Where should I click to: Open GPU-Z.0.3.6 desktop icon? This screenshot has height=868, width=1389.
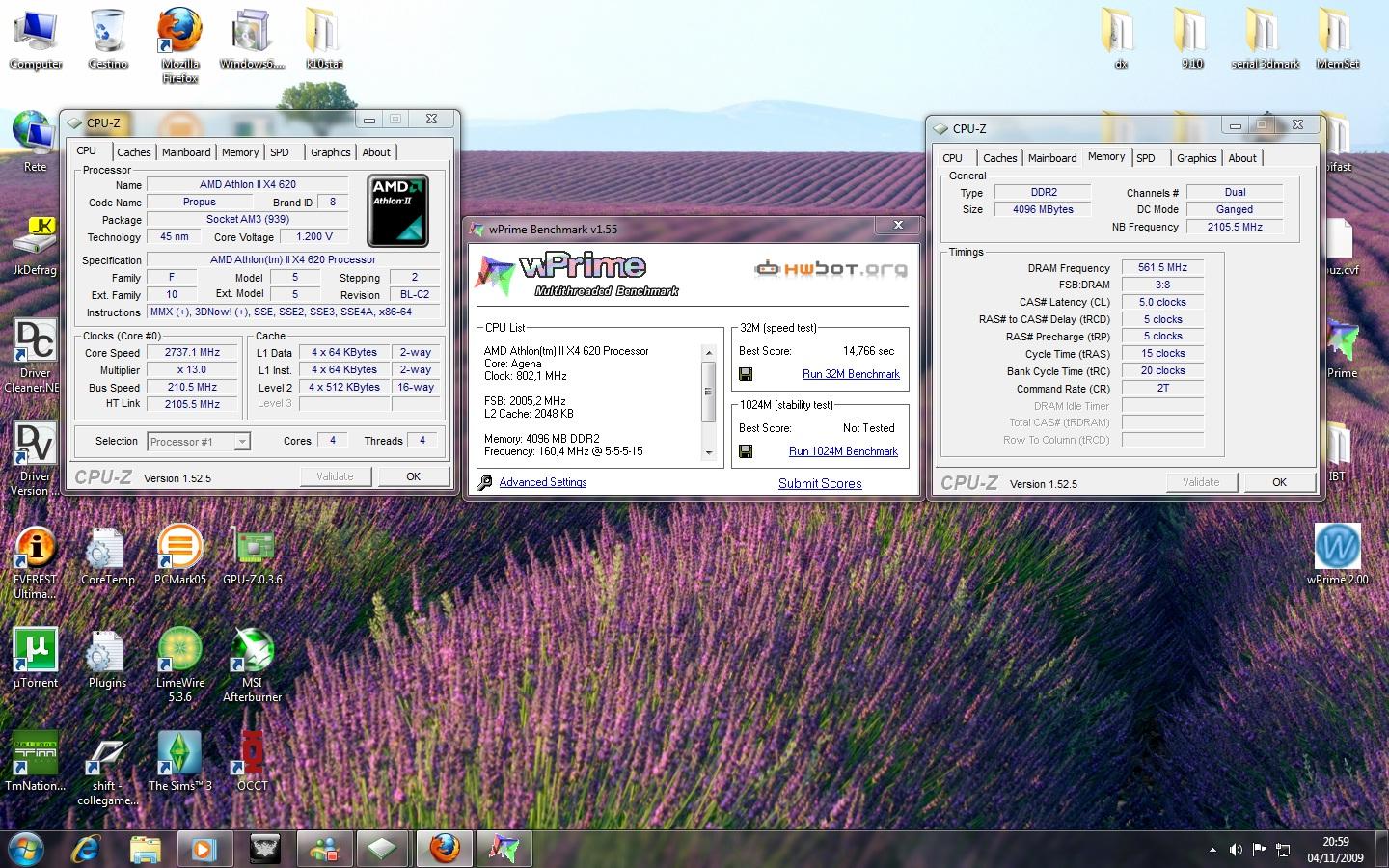pyautogui.click(x=253, y=556)
